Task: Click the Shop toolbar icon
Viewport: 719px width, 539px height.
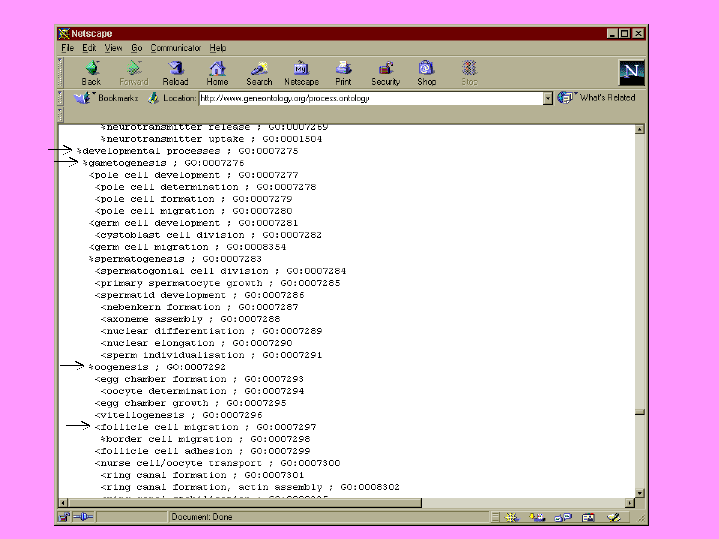Action: coord(427,72)
